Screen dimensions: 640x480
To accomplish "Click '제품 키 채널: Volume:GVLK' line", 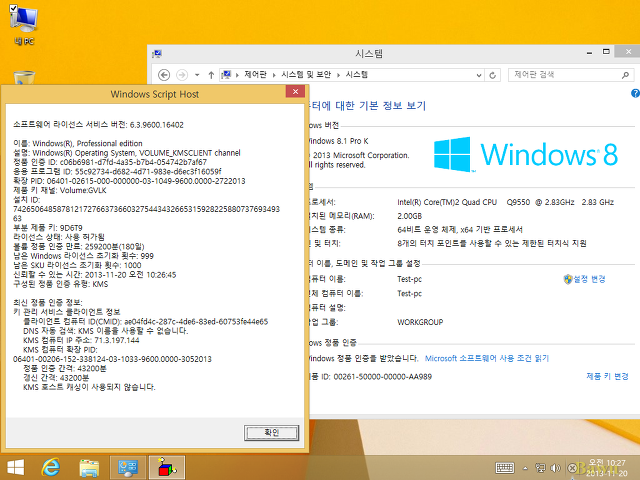I will (60, 190).
